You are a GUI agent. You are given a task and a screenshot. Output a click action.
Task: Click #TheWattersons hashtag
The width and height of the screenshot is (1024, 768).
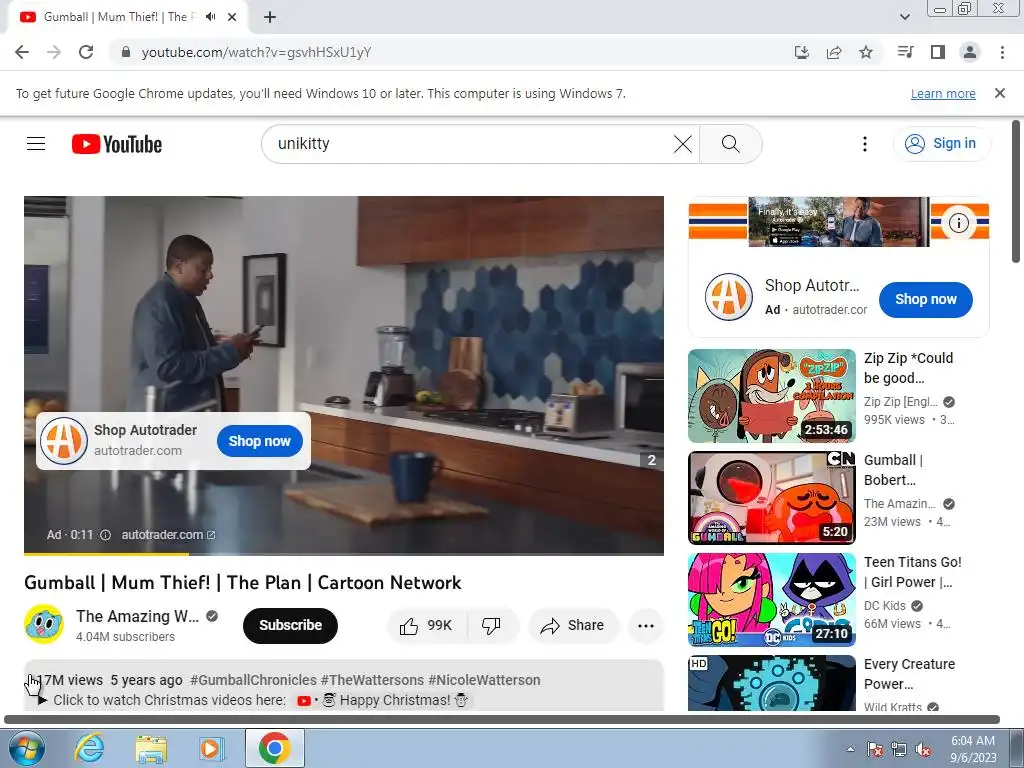pyautogui.click(x=372, y=680)
